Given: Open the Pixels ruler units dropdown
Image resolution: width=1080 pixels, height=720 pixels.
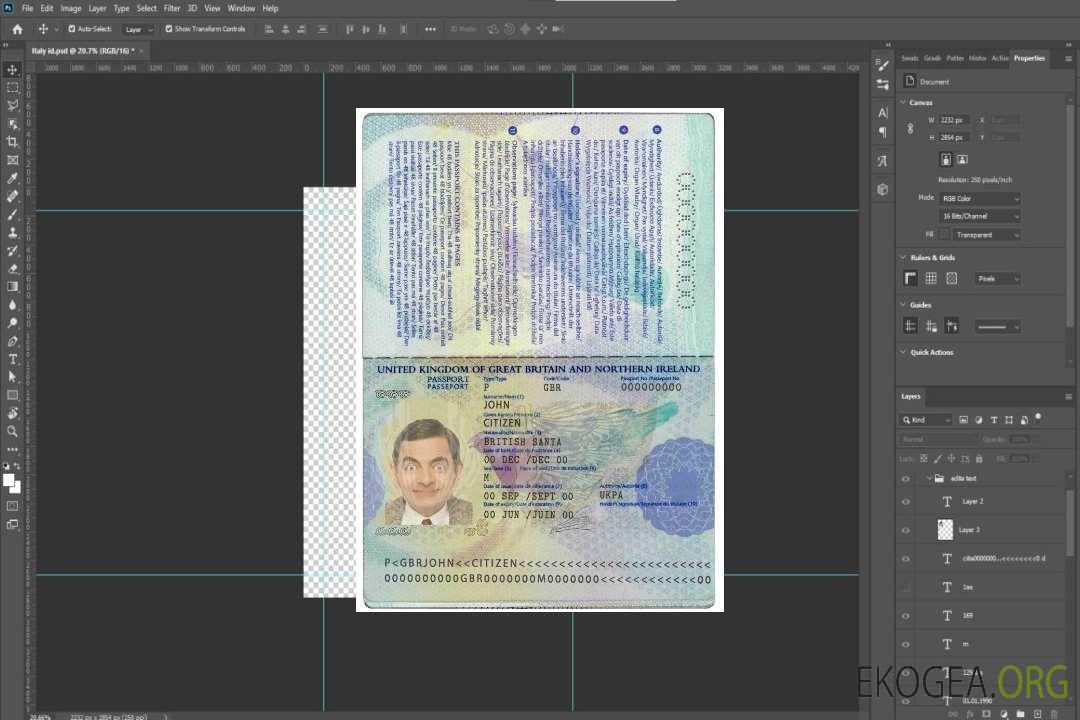Looking at the screenshot, I should 998,279.
